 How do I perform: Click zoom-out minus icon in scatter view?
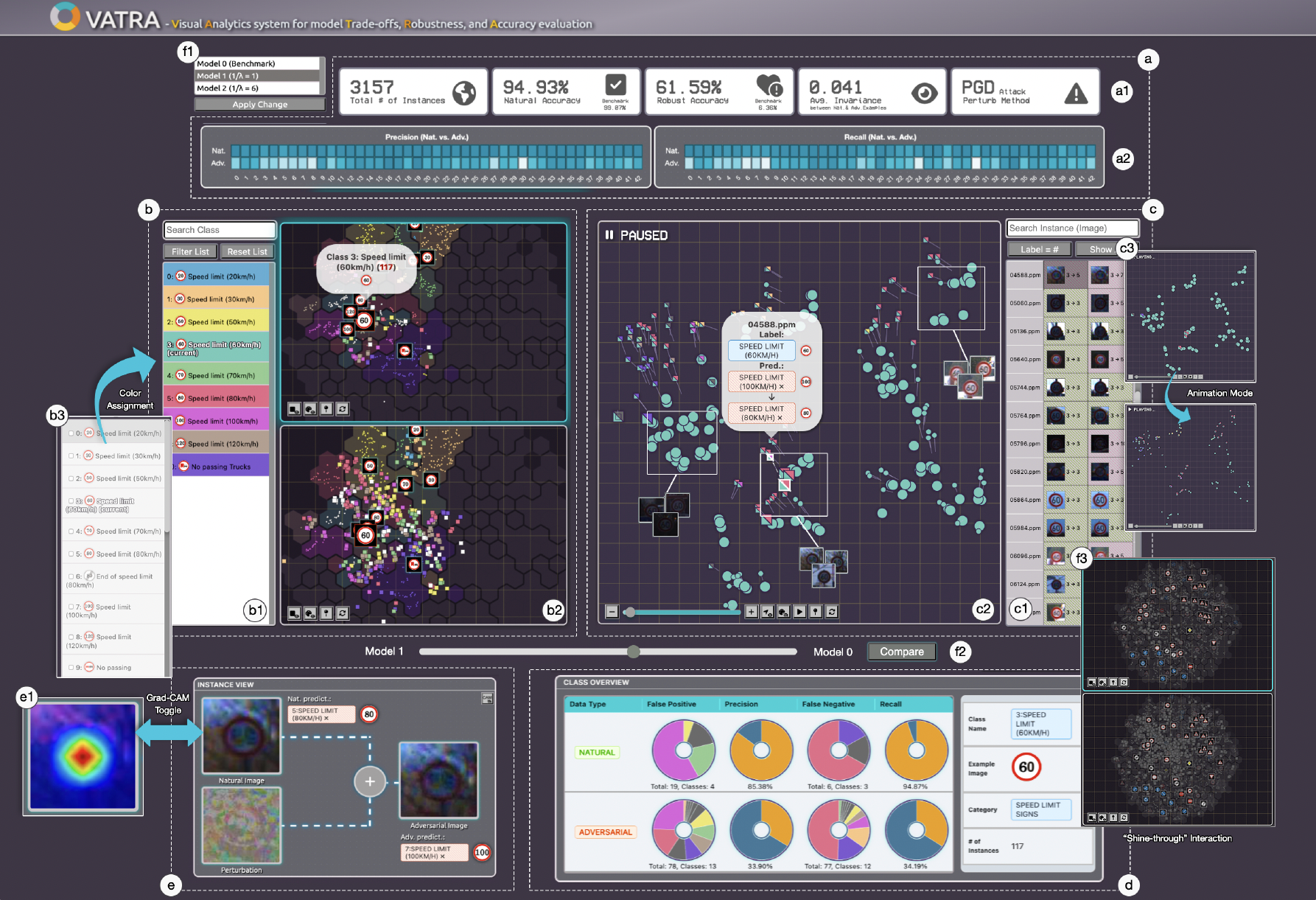pos(612,612)
